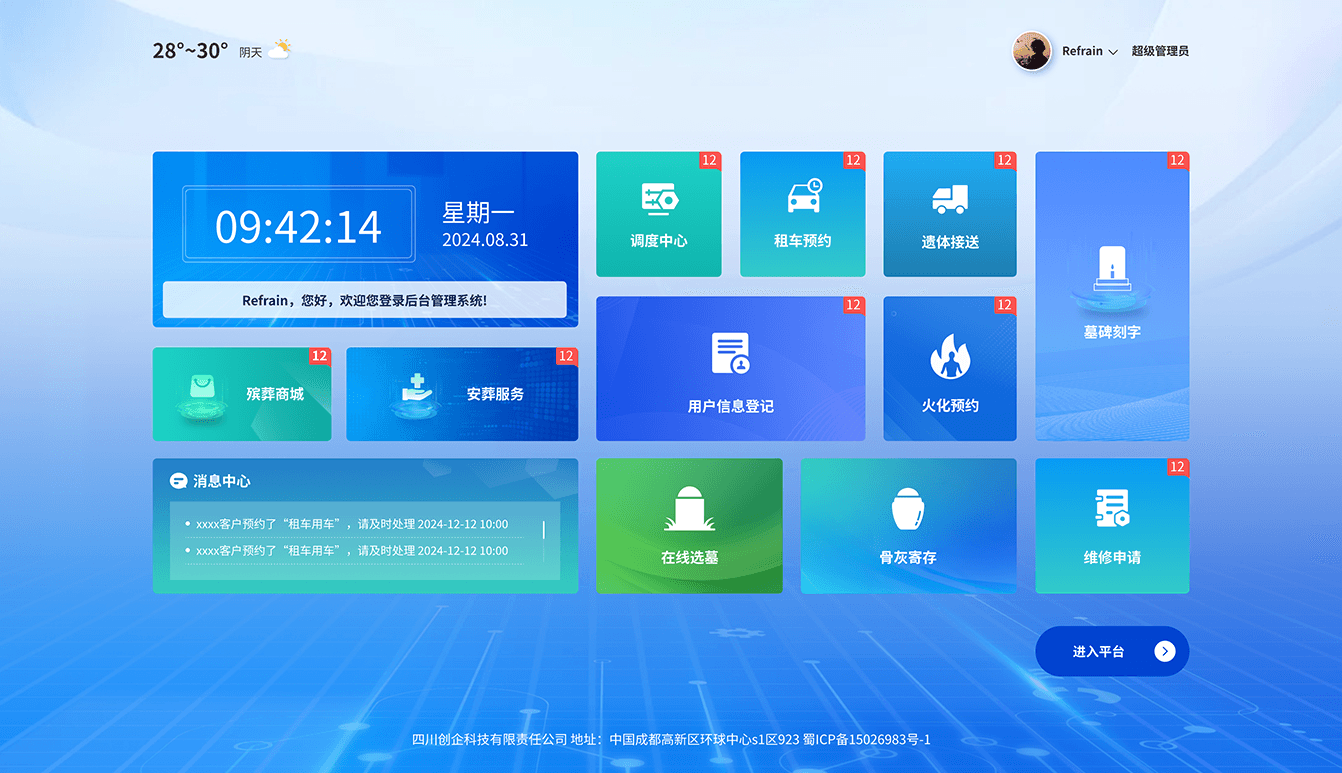Click the 维修申请 repair request icon

click(x=1112, y=509)
